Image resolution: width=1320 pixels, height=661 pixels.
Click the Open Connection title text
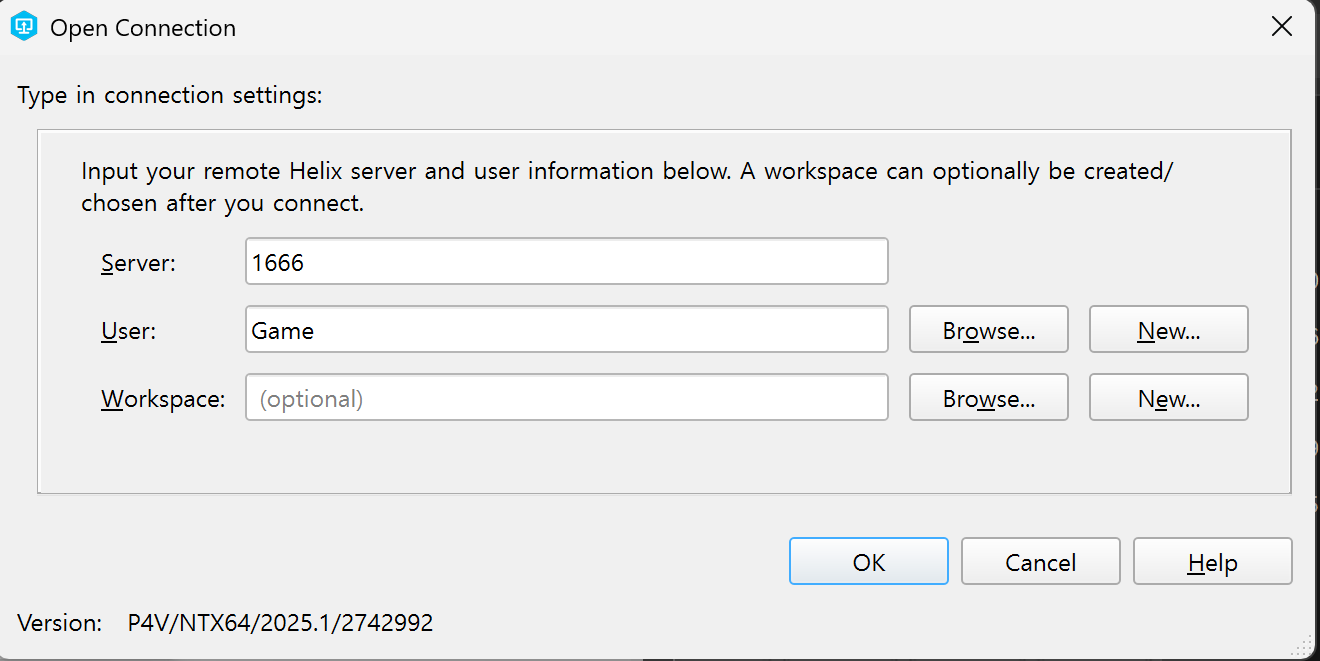pyautogui.click(x=143, y=28)
